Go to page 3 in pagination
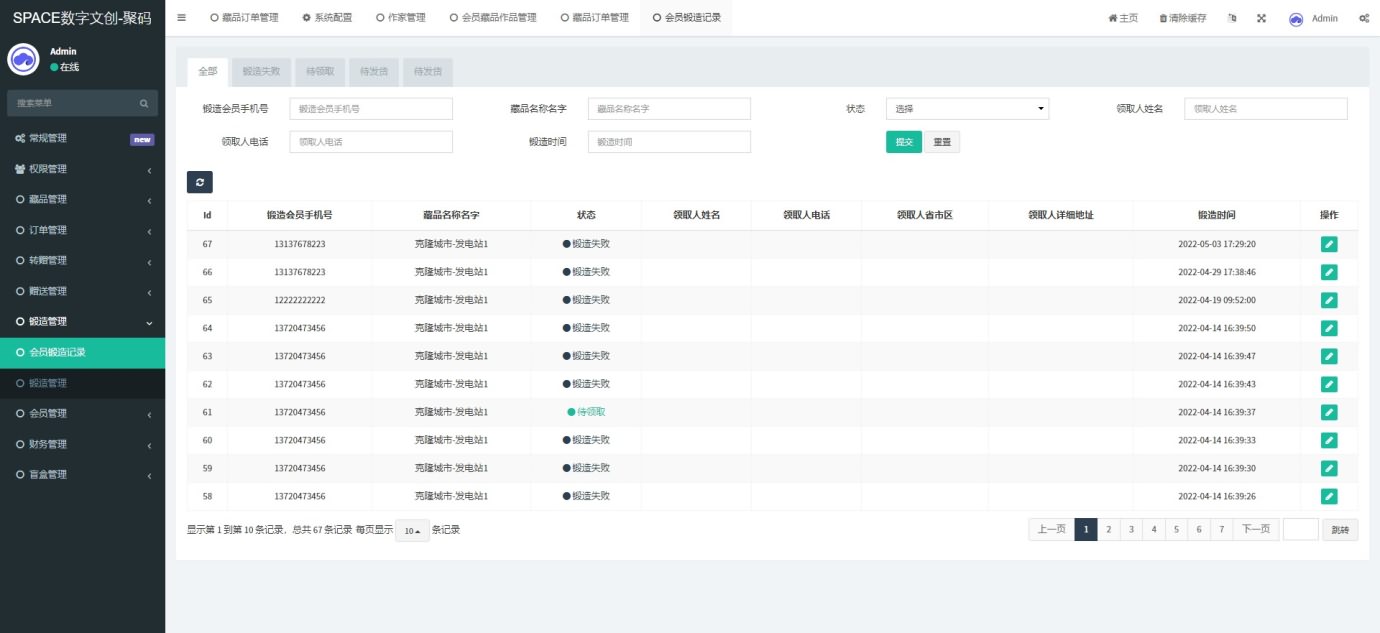The width and height of the screenshot is (1380, 633). click(x=1131, y=530)
